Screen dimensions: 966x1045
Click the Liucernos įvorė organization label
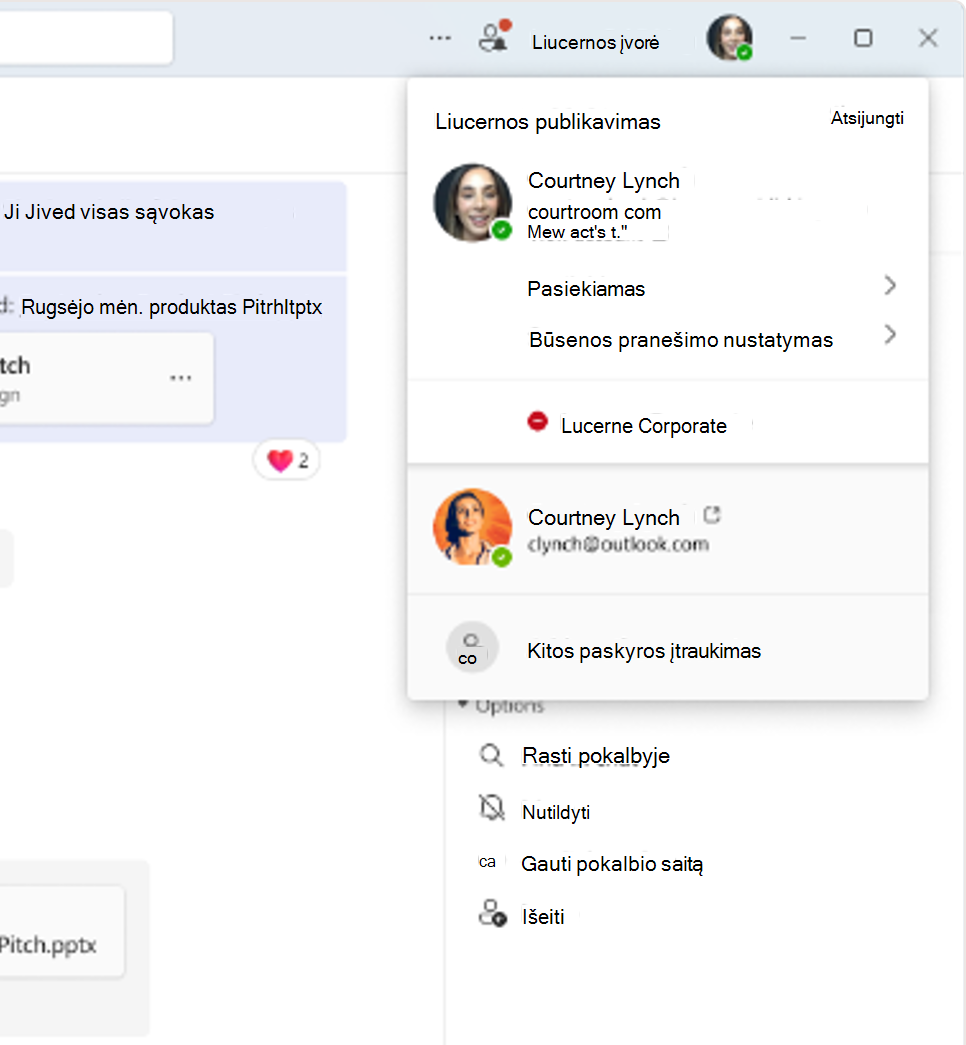click(x=595, y=43)
